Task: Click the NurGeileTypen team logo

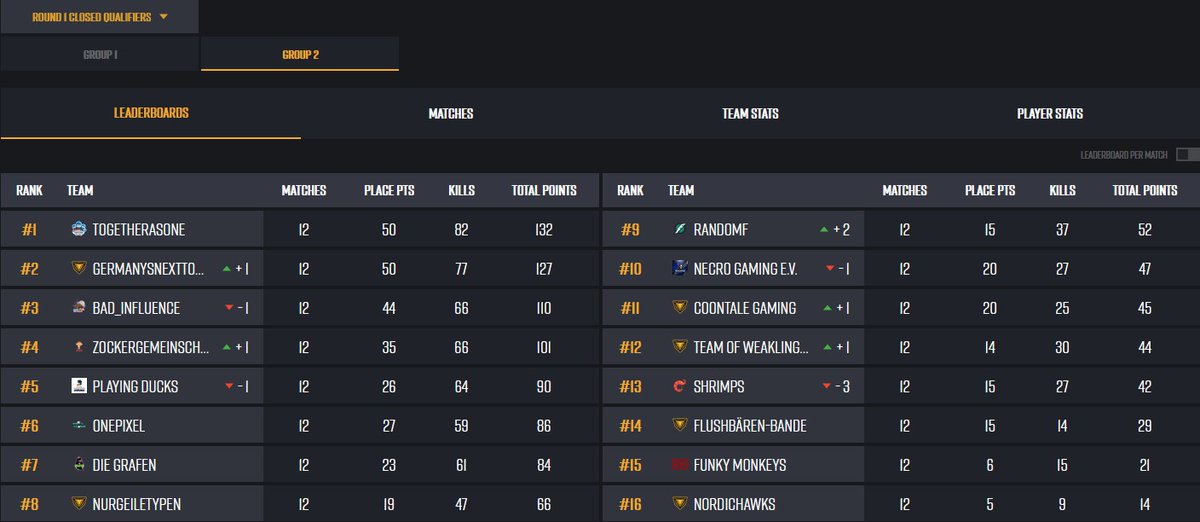Action: click(x=79, y=504)
